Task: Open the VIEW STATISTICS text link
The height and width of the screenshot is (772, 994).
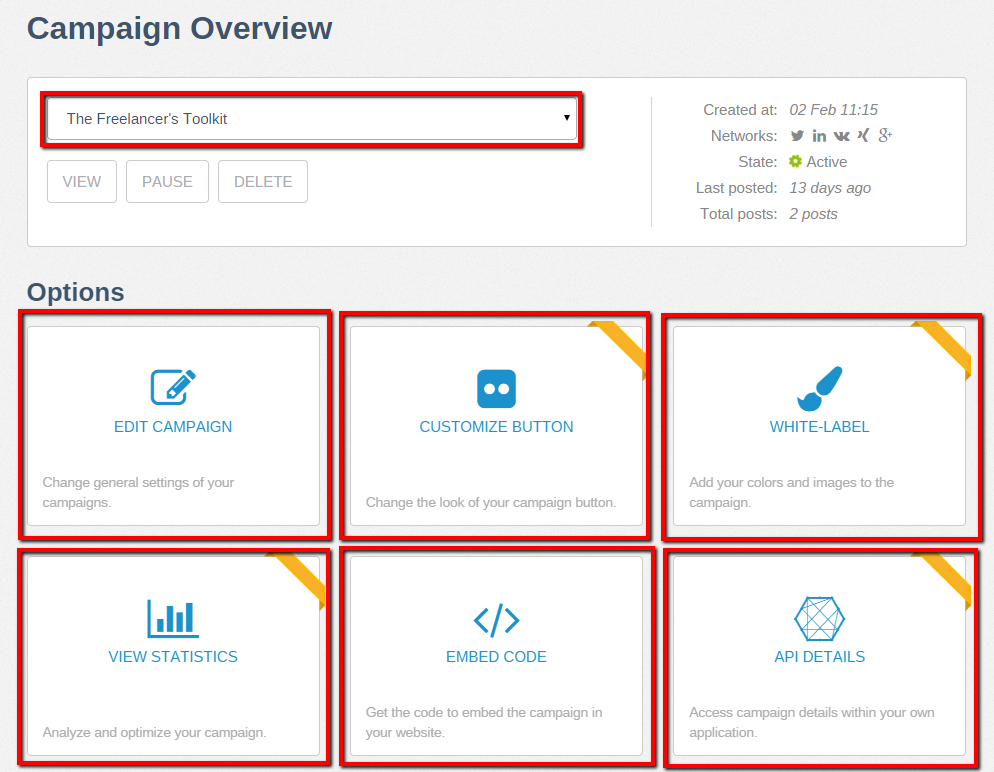Action: tap(173, 657)
